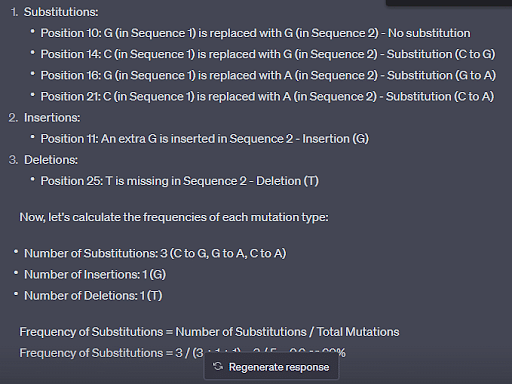Click the Position 16 G to A line

coord(268,75)
